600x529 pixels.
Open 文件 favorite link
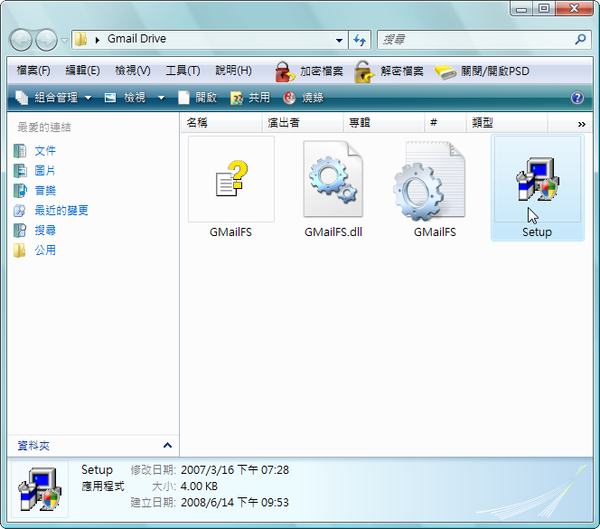coord(45,151)
